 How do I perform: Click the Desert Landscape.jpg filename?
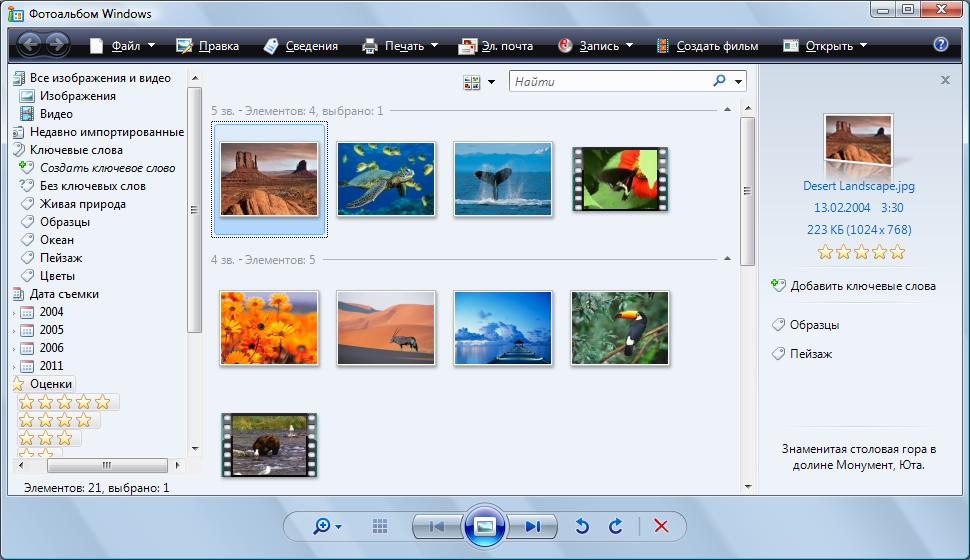tap(859, 186)
